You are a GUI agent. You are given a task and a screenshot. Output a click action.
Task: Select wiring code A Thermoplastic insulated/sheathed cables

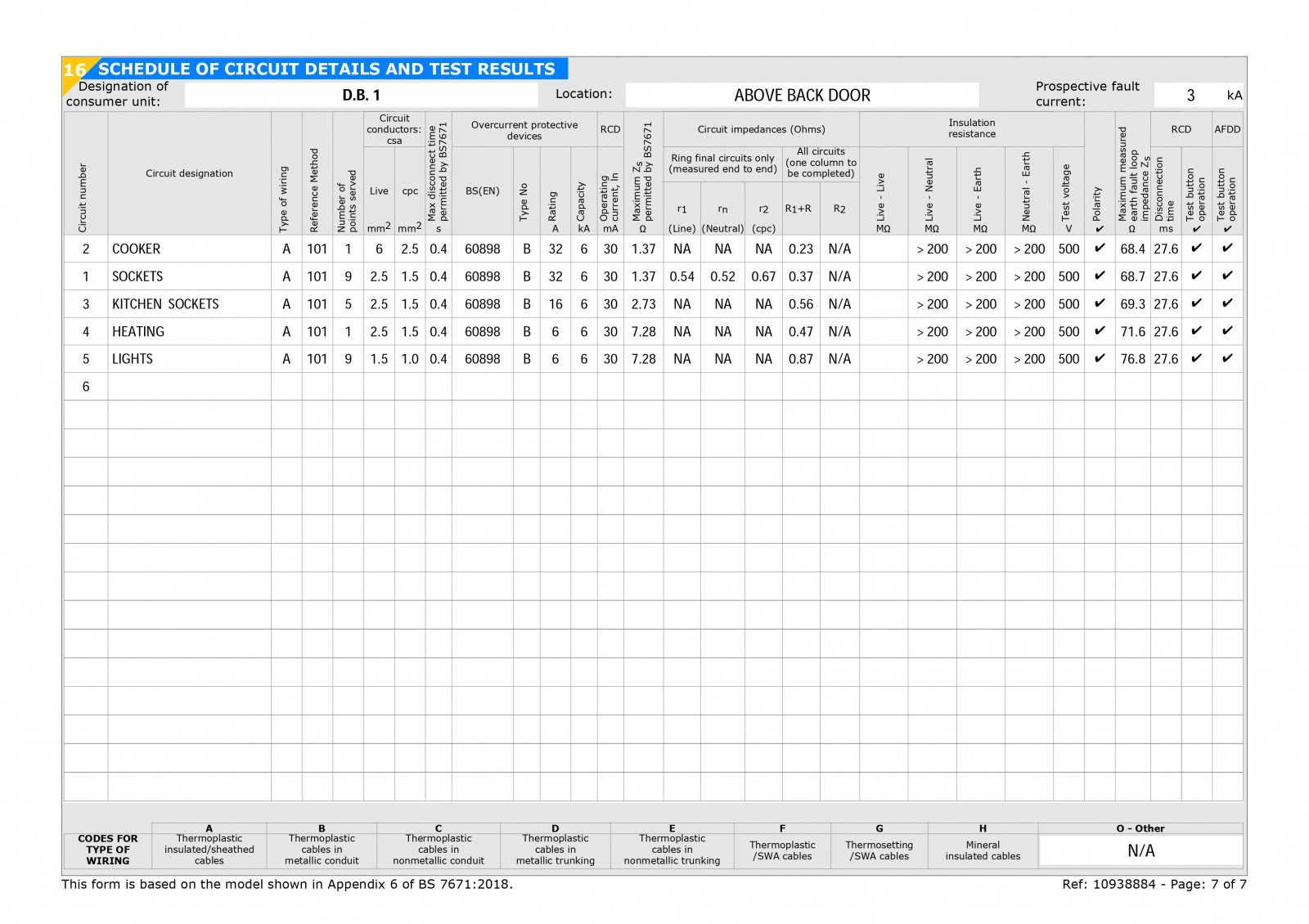pos(209,846)
